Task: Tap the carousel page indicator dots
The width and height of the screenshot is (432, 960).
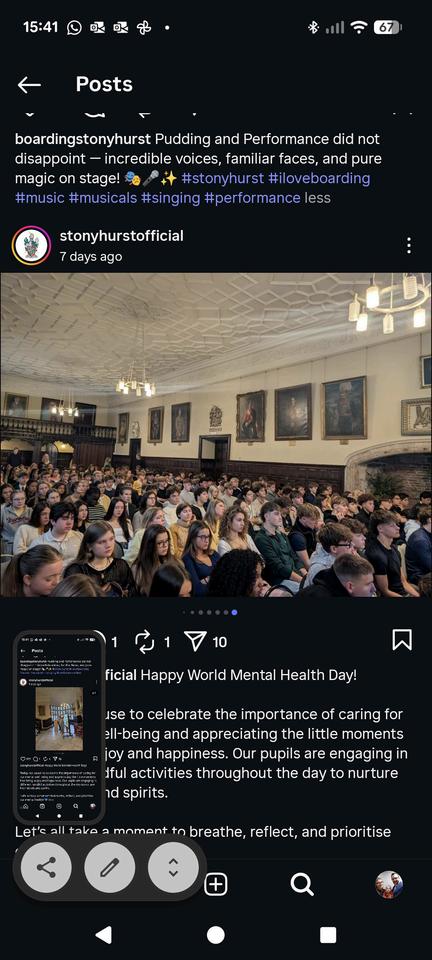Action: point(210,612)
